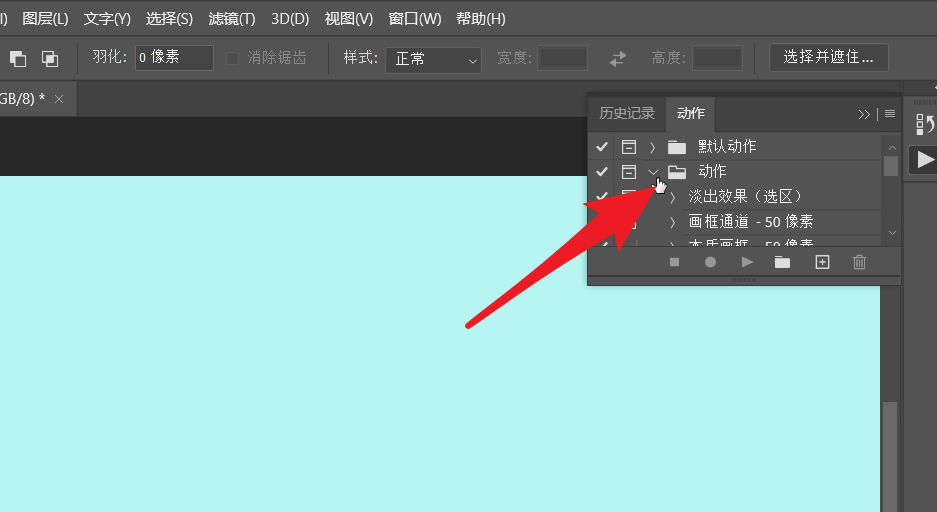
Task: Toggle checkmark for 默认动作 set
Action: (x=602, y=147)
